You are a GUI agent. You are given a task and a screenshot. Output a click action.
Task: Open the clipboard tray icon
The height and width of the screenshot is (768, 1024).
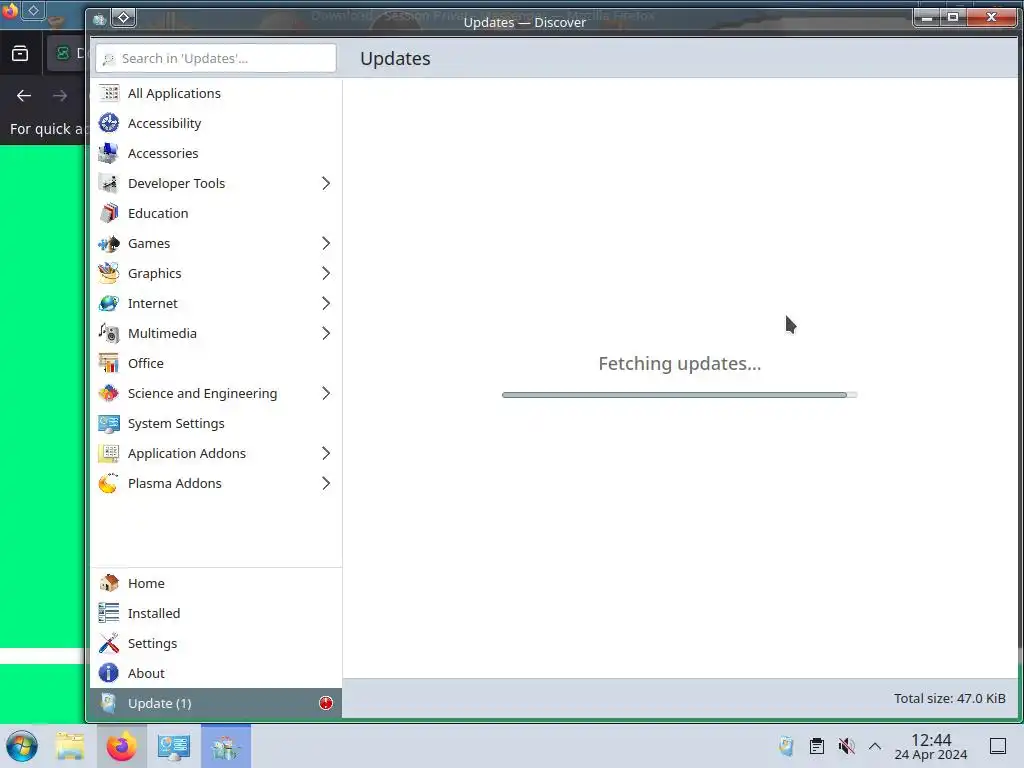[x=816, y=746]
